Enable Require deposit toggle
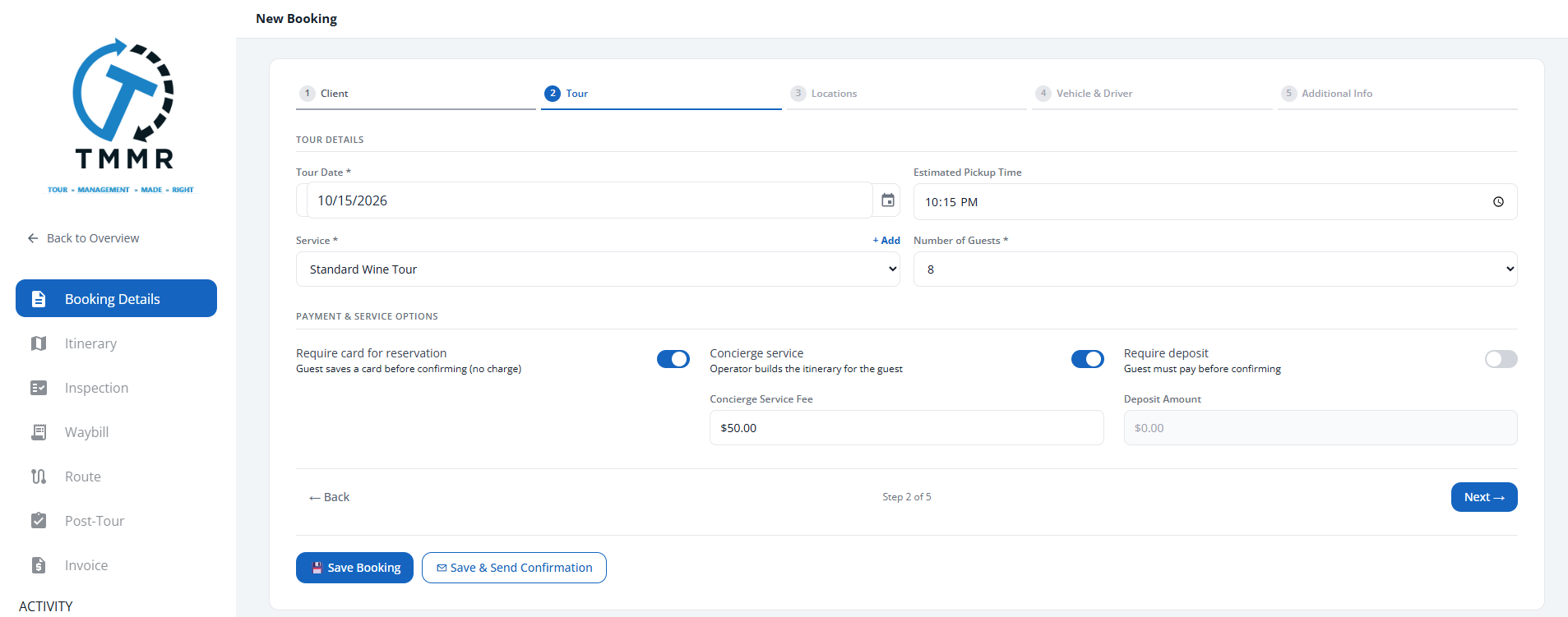This screenshot has width=1568, height=617. [x=1501, y=359]
